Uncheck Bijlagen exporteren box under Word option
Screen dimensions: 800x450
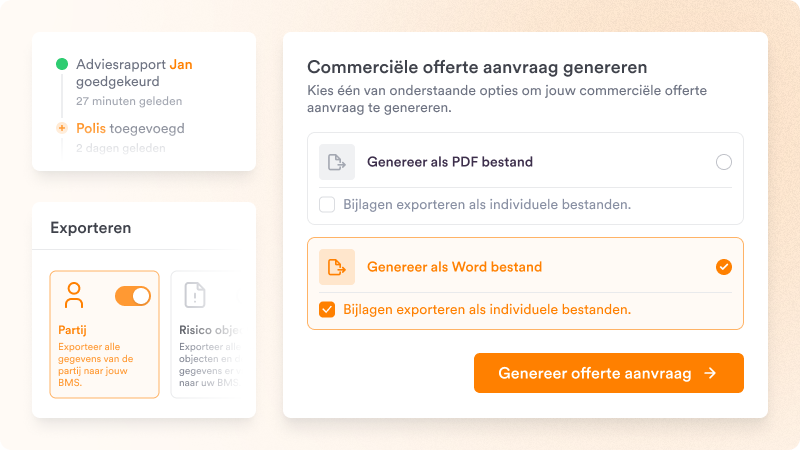327,309
